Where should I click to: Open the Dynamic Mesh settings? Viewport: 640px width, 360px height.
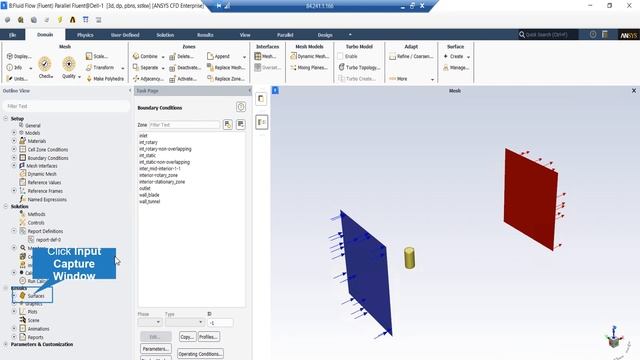click(x=309, y=56)
